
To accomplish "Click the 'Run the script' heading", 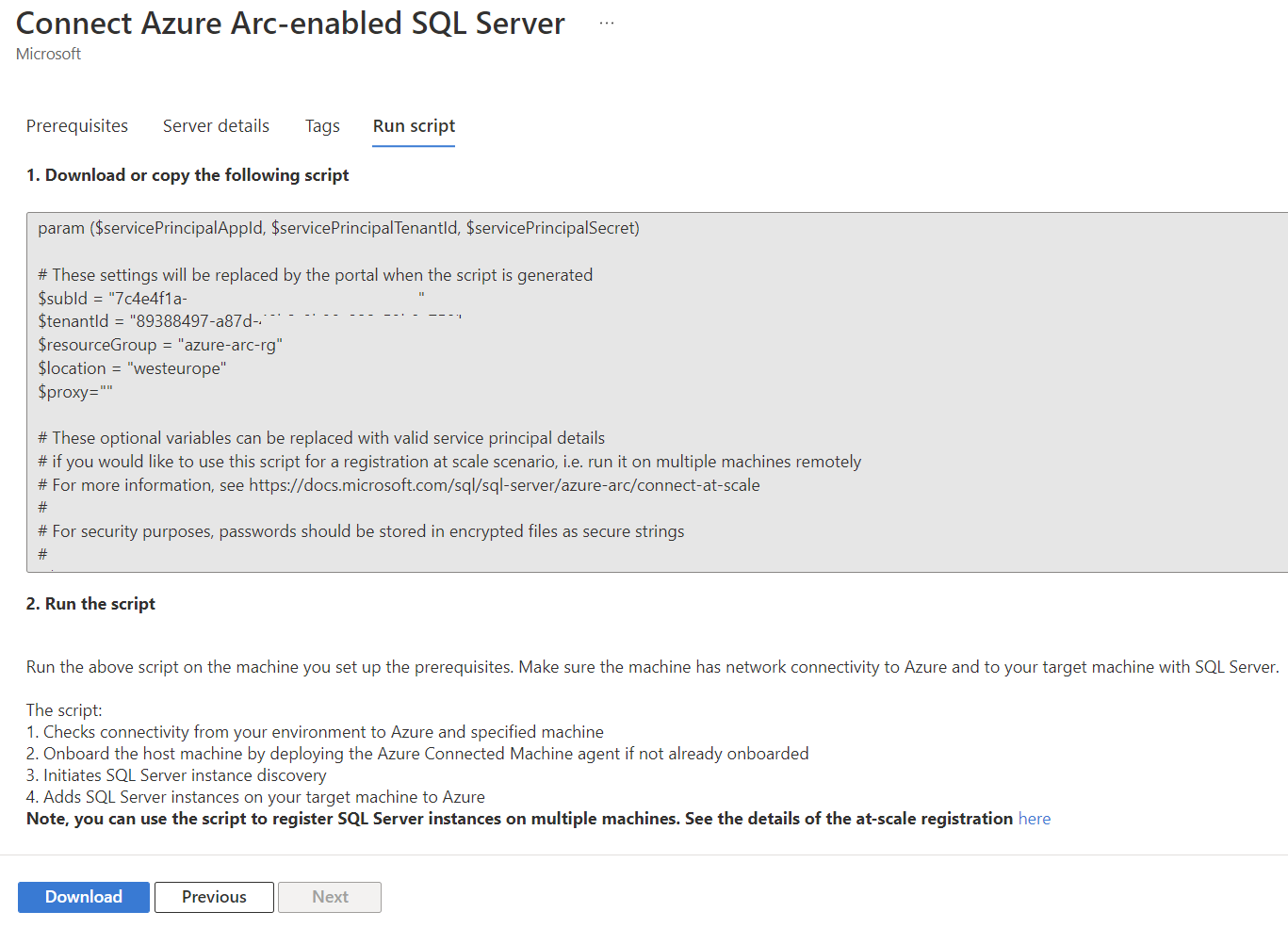I will pyautogui.click(x=90, y=604).
